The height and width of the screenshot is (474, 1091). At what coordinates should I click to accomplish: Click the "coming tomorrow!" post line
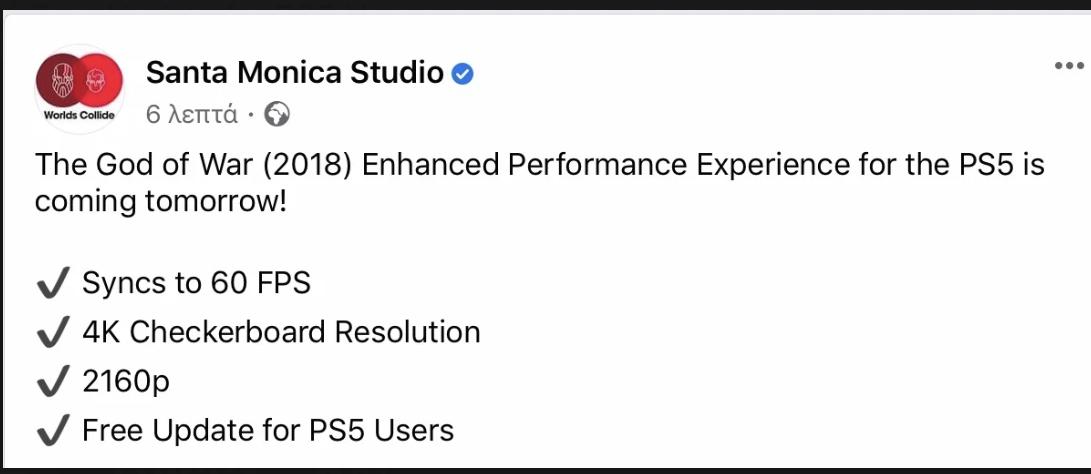point(161,201)
